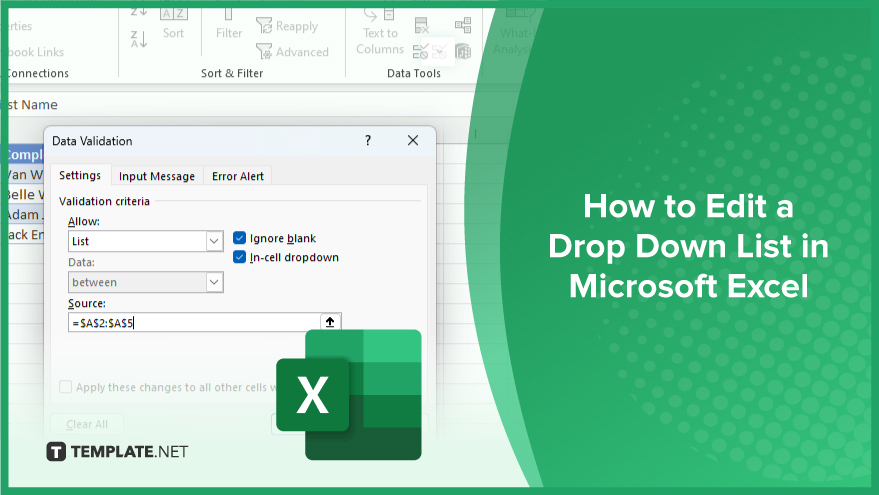Select the cell starting with Adam
The image size is (879, 495).
(x=26, y=215)
